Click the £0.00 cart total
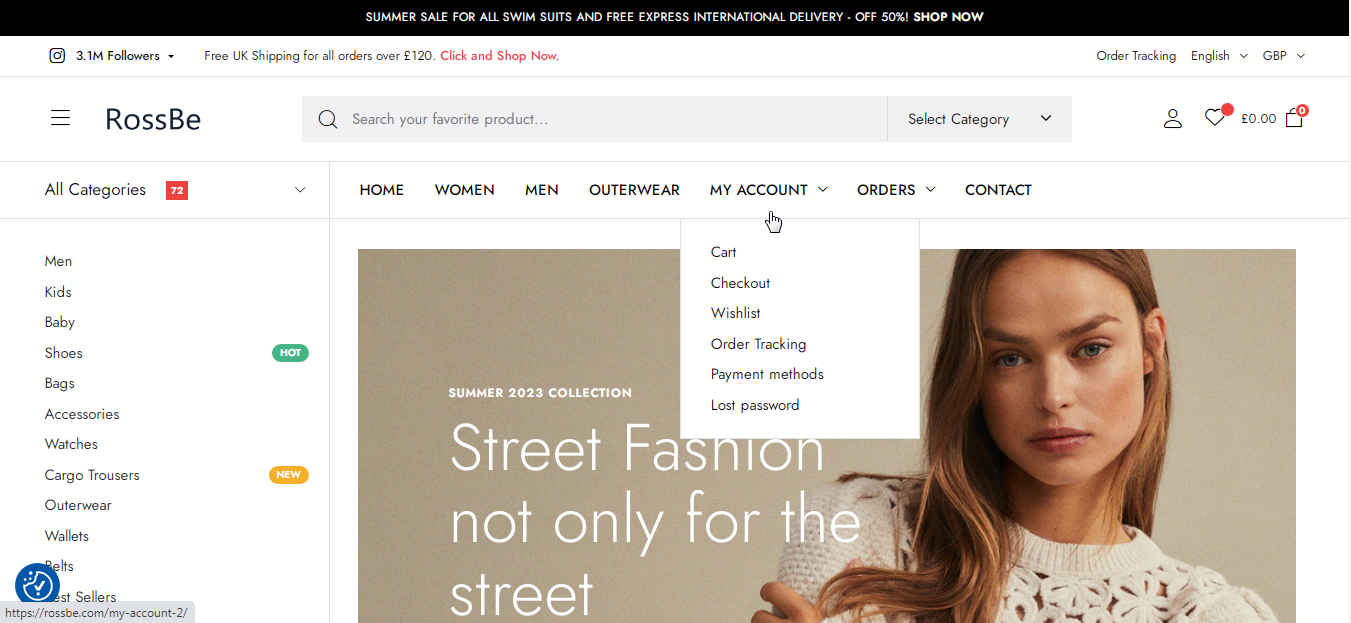The height and width of the screenshot is (623, 1351). coord(1258,119)
